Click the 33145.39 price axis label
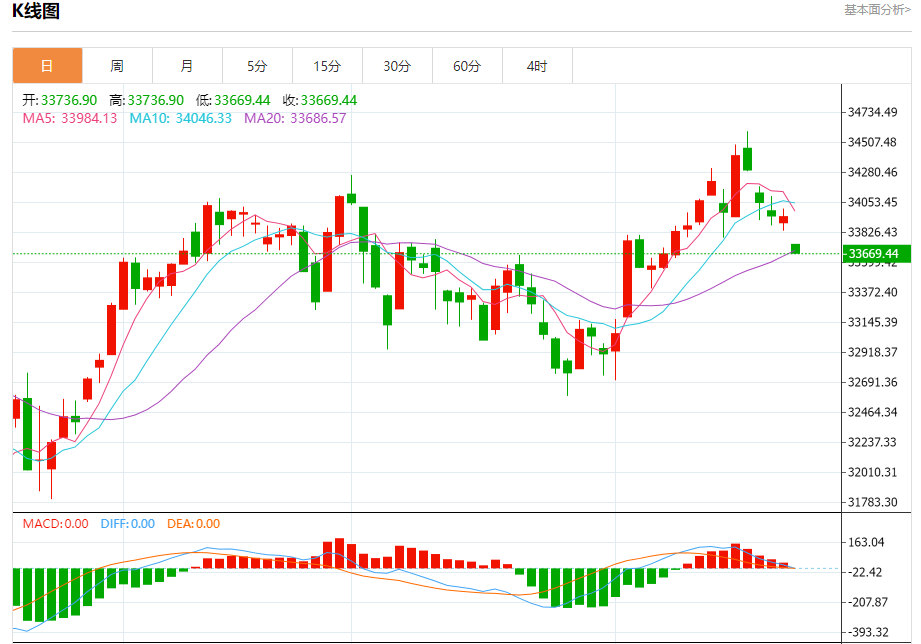The width and height of the screenshot is (921, 644). pyautogui.click(x=873, y=322)
